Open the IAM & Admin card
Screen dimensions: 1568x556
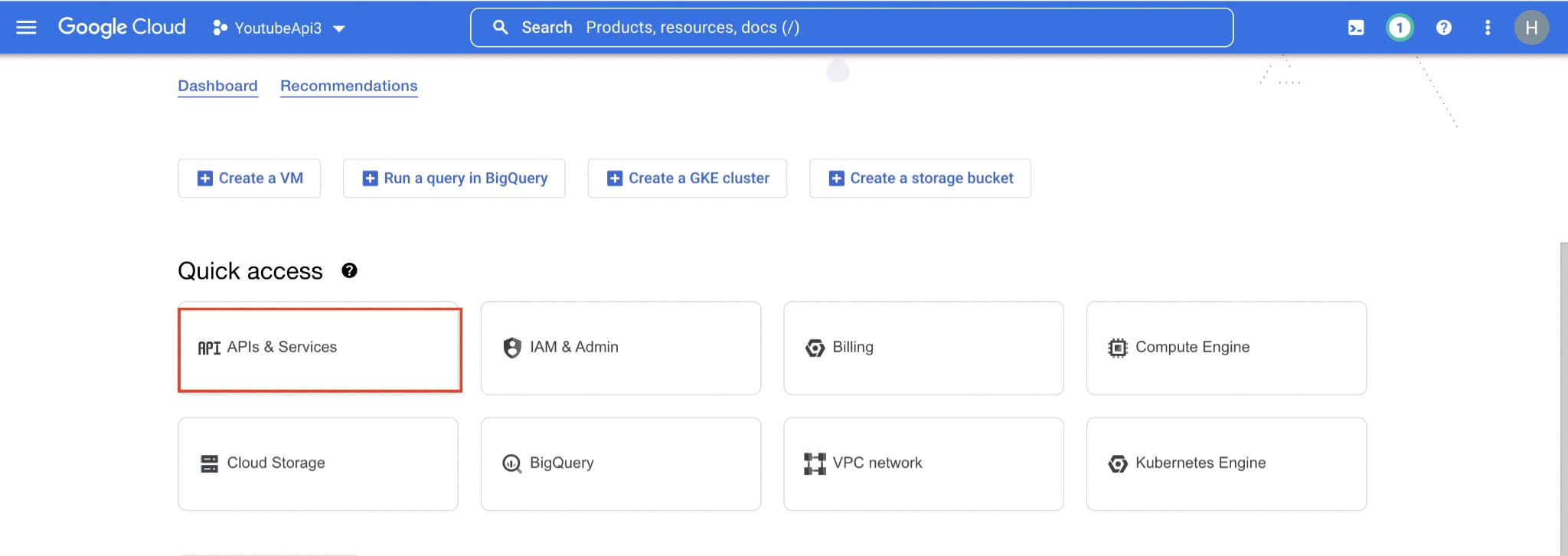pyautogui.click(x=620, y=348)
